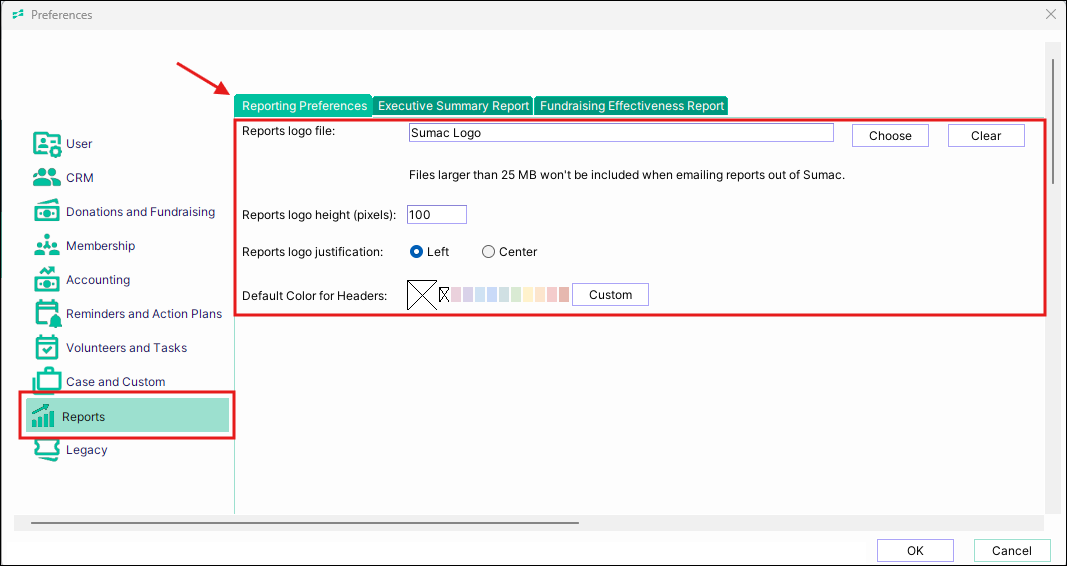1067x566 pixels.
Task: Select the Reports category in sidebar
Action: click(83, 416)
